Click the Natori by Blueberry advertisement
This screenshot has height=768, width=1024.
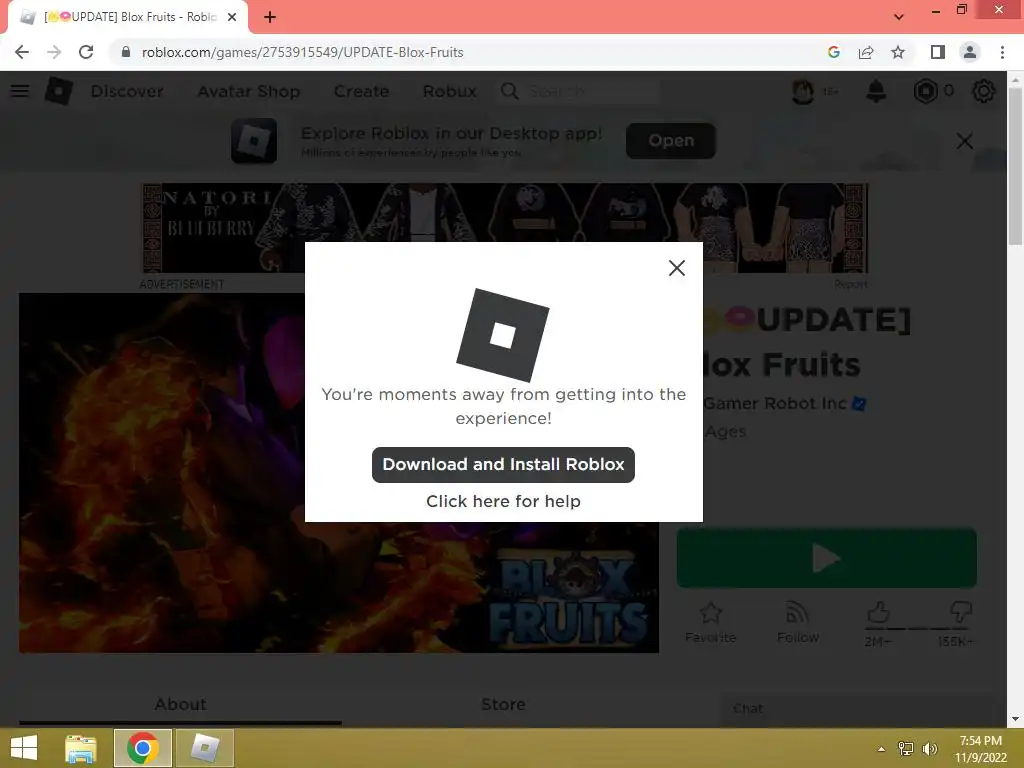coord(505,228)
